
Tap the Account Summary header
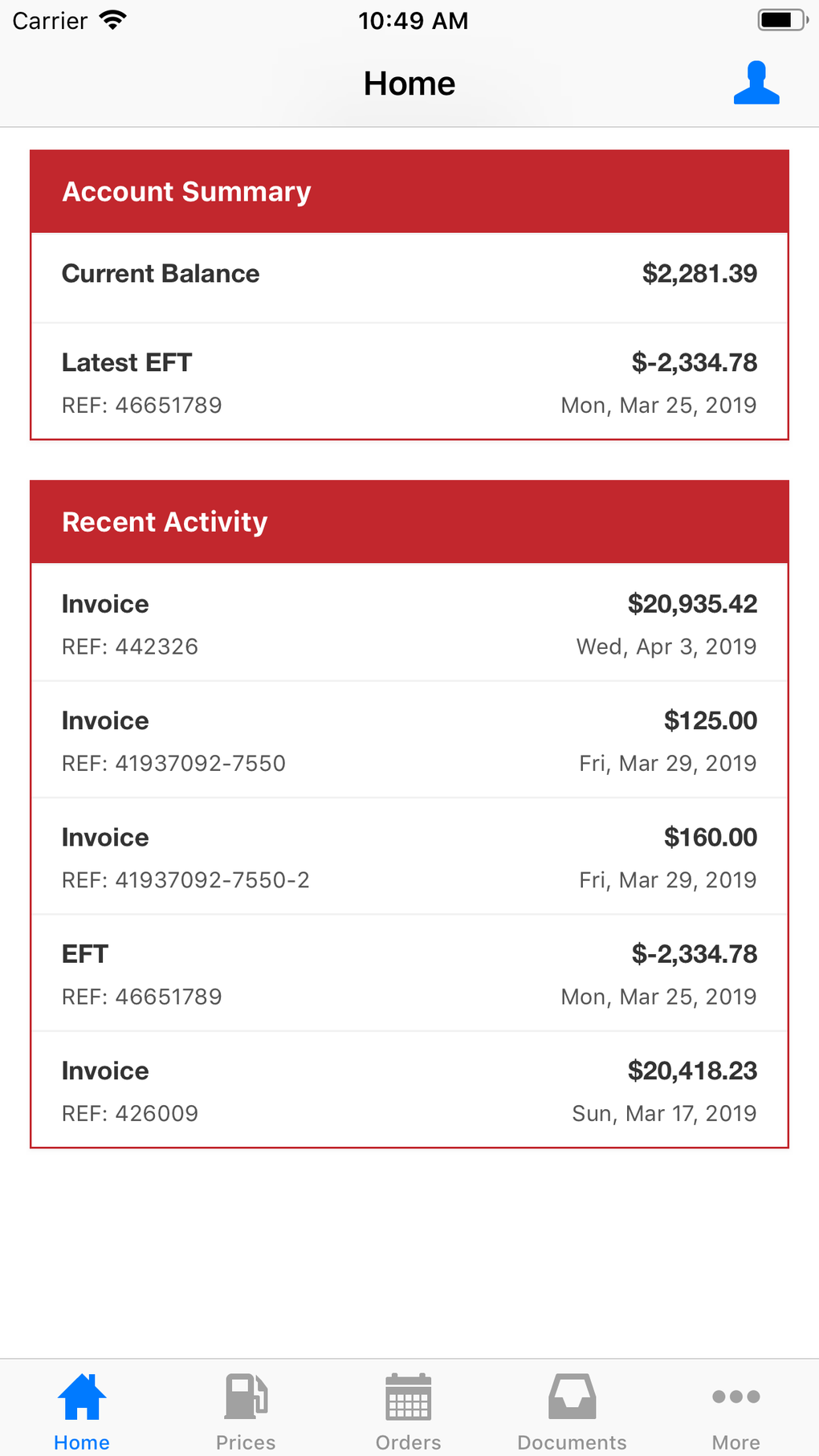[409, 192]
